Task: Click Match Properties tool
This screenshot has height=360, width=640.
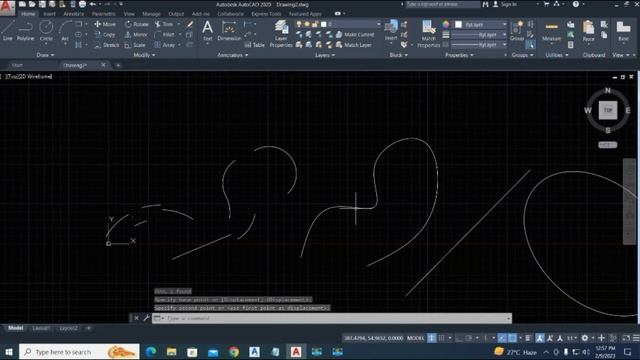Action: (429, 34)
